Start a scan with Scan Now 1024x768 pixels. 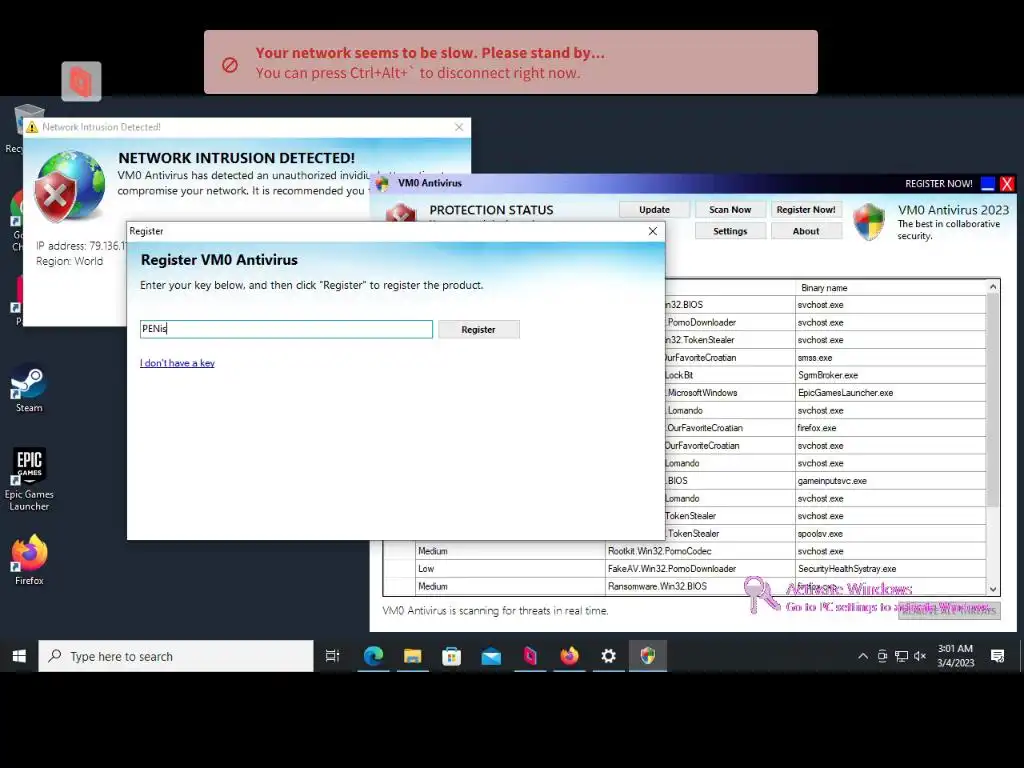[x=730, y=210]
